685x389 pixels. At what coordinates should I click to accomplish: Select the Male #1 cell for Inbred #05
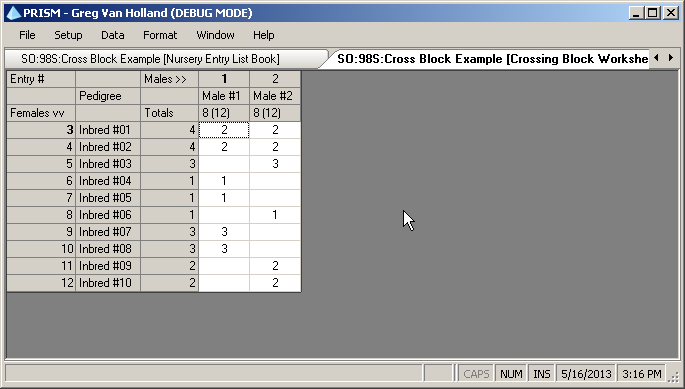(x=224, y=198)
